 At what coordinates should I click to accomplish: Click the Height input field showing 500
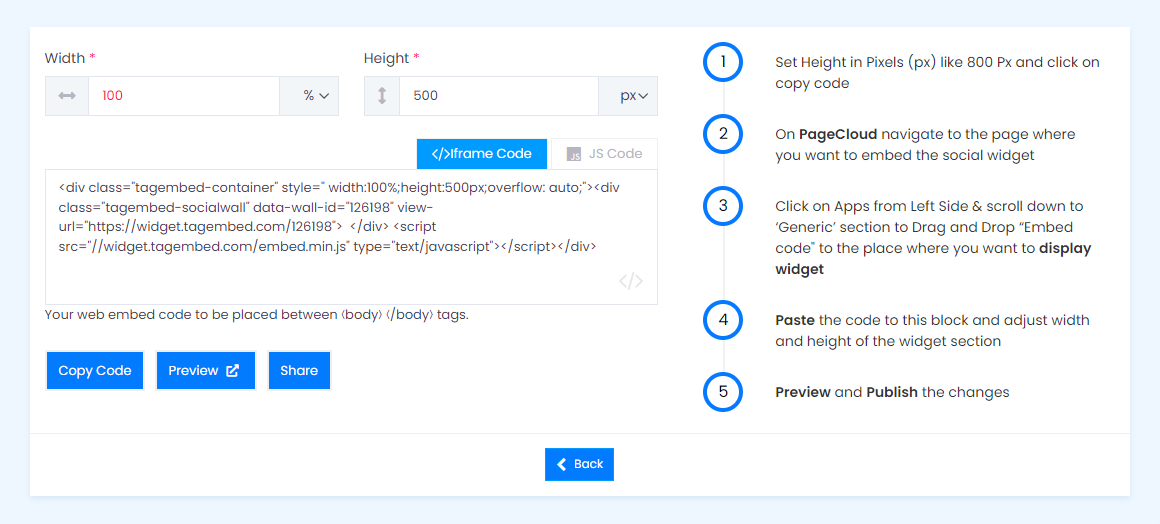tap(499, 96)
